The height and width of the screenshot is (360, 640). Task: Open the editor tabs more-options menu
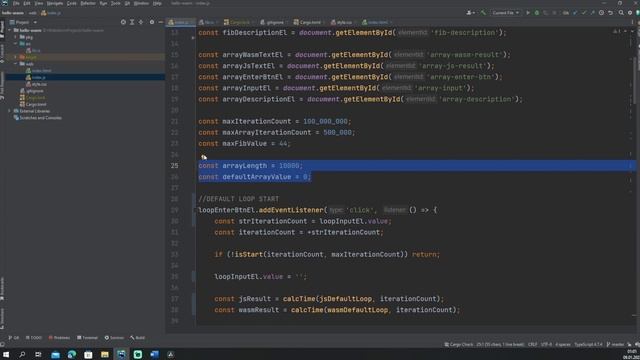633,22
